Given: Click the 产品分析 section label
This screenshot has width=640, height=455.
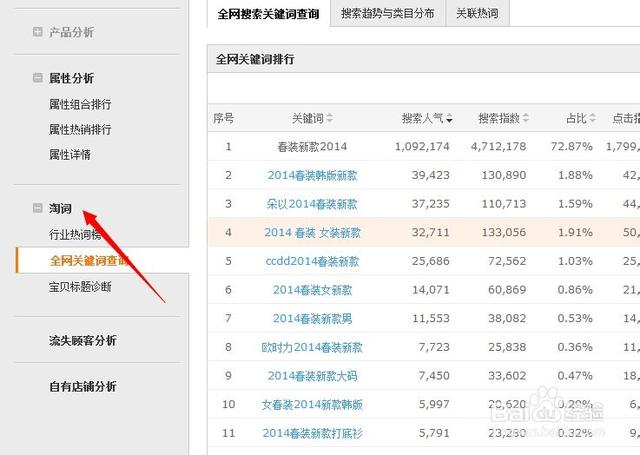Looking at the screenshot, I should click(x=71, y=32).
